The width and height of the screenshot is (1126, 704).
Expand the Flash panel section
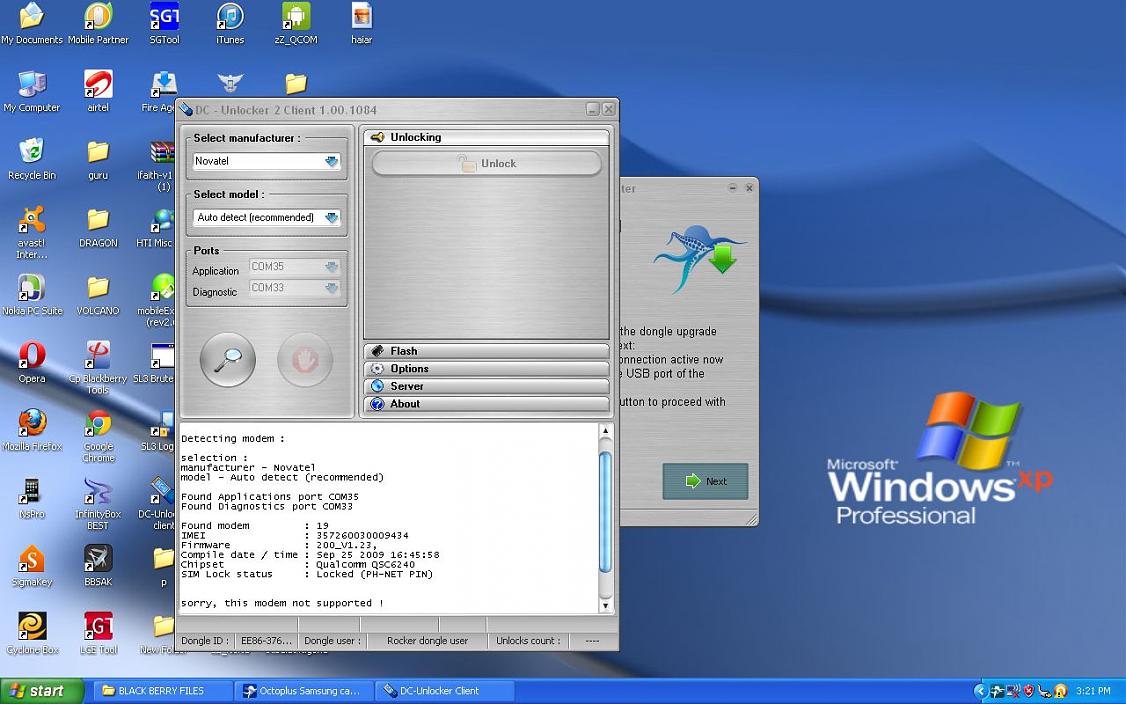[x=486, y=351]
